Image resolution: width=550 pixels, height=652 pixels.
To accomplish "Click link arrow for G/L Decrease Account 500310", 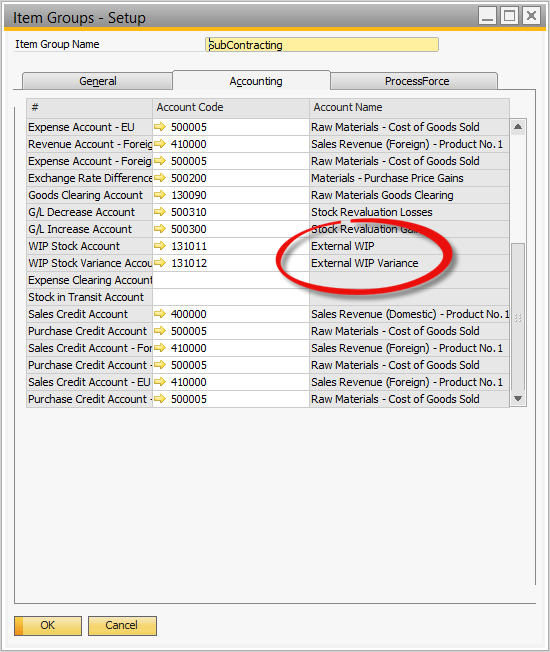I will (160, 212).
